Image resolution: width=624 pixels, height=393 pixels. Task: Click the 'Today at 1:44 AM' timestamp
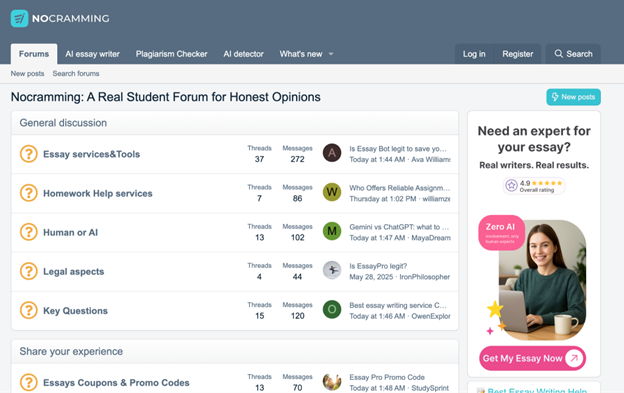pos(377,160)
